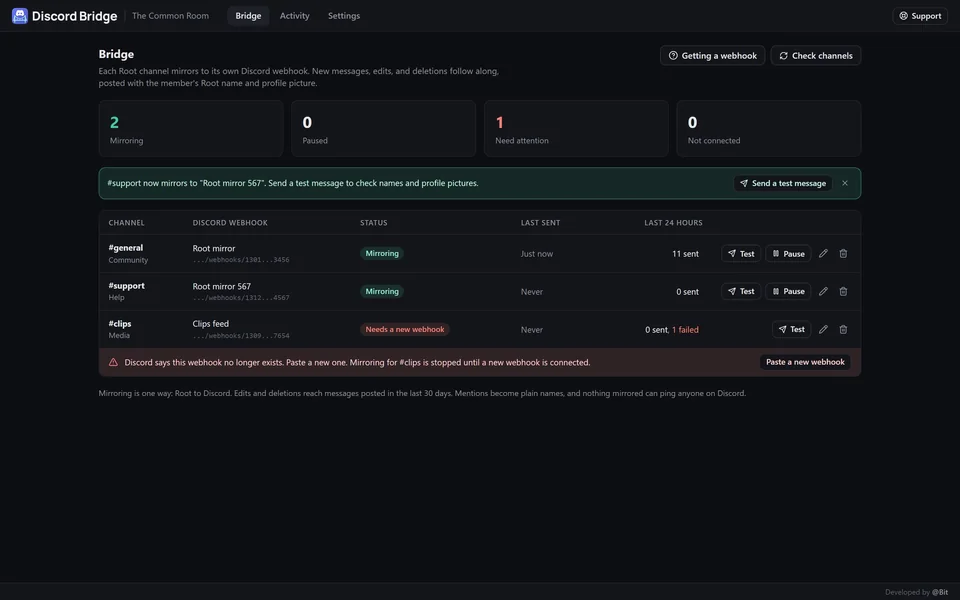Viewport: 960px width, 600px height.
Task: Click The Common Room community name
Action: pyautogui.click(x=170, y=16)
